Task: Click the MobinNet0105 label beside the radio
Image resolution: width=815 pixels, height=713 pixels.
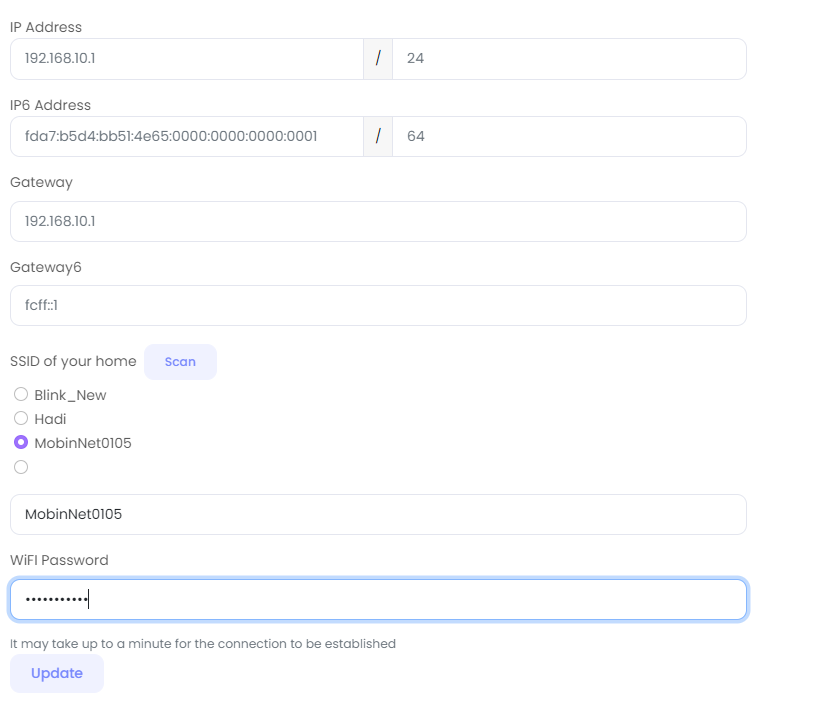Action: (x=83, y=443)
